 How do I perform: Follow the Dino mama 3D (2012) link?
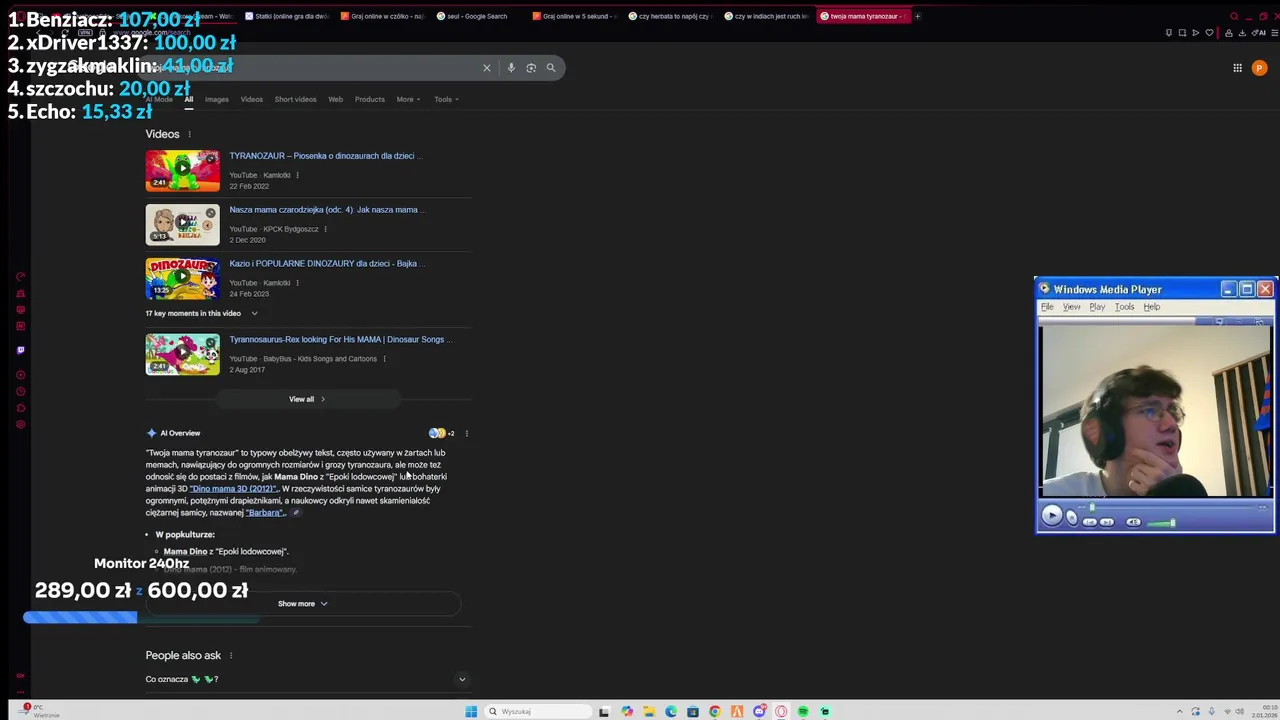232,489
